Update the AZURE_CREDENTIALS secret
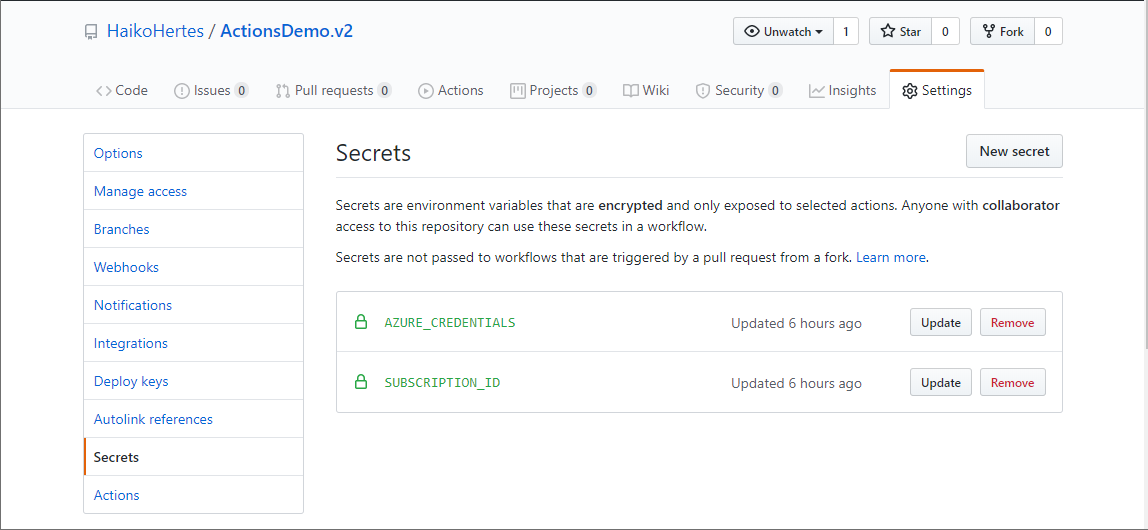1148x530 pixels. [940, 323]
